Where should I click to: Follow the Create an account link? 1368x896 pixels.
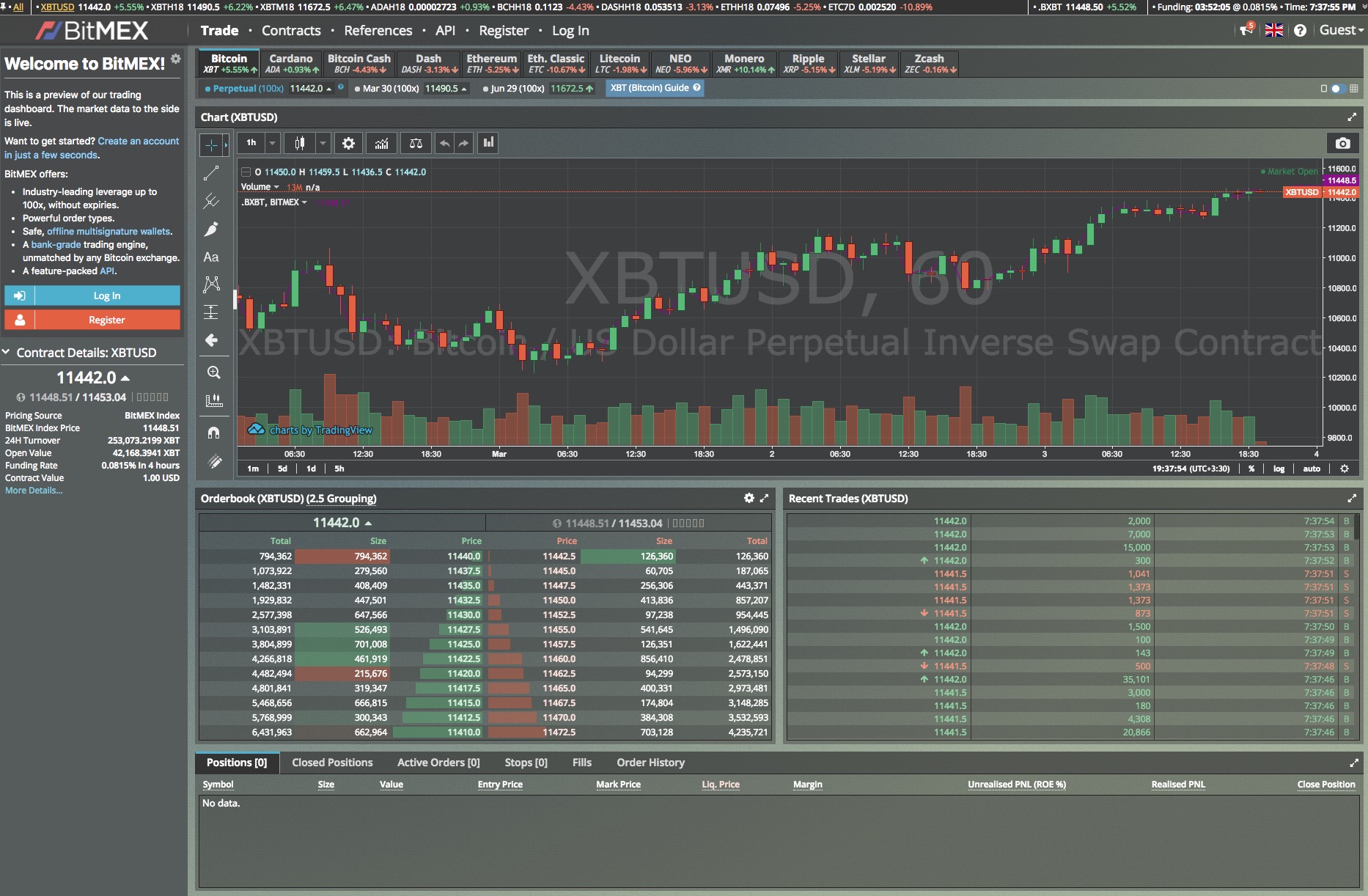(x=138, y=141)
